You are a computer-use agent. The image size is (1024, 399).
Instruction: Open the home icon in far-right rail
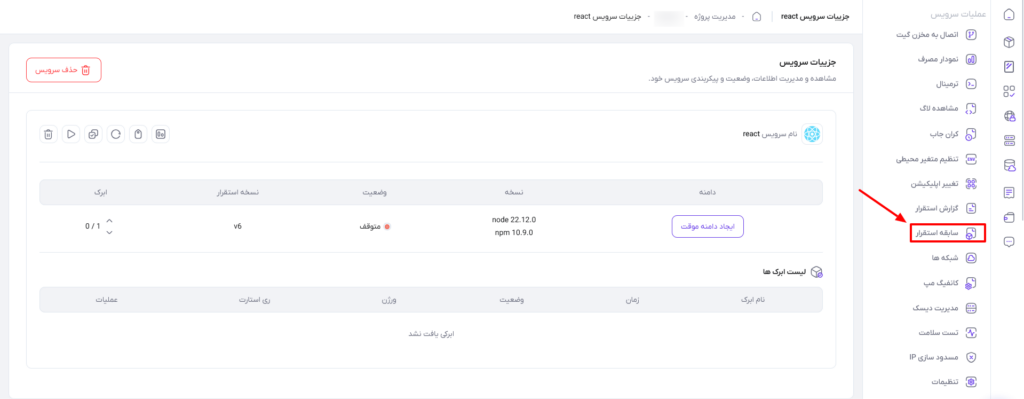click(1008, 17)
